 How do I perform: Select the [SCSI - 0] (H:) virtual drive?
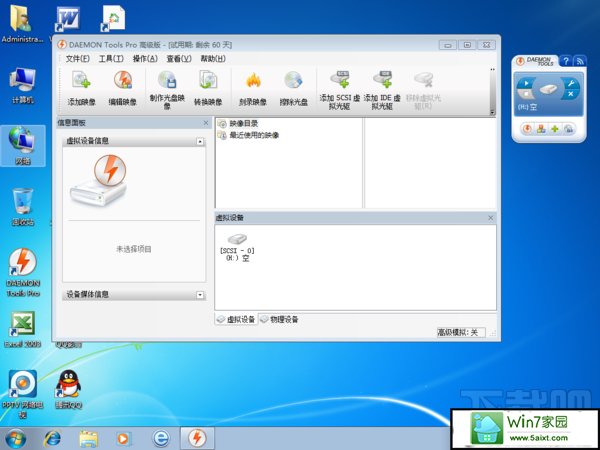237,247
